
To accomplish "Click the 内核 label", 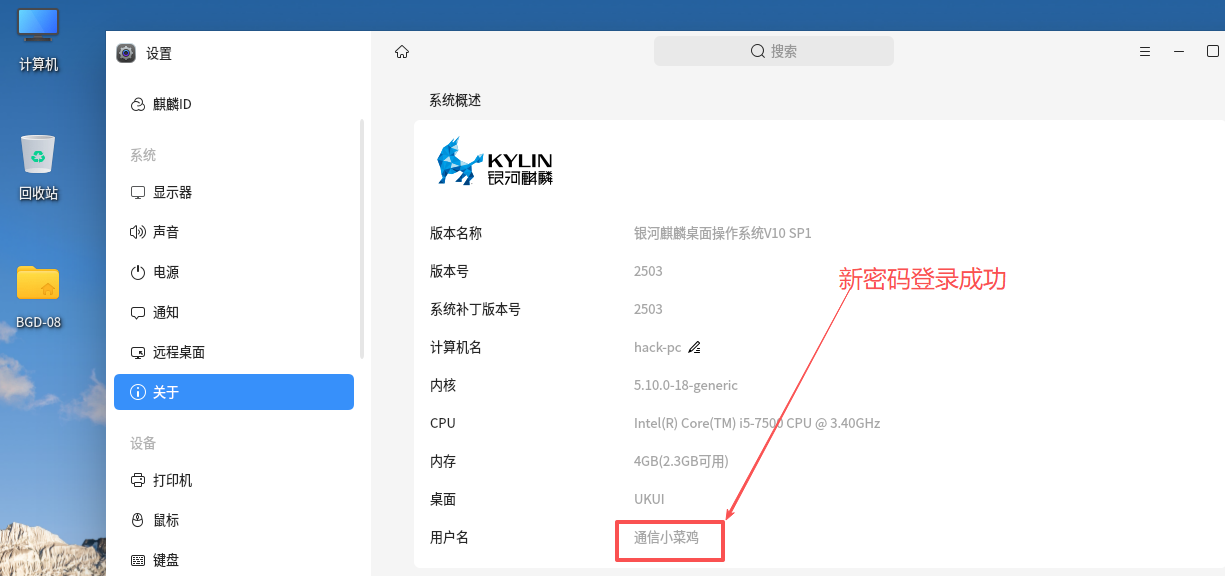I will tap(443, 385).
